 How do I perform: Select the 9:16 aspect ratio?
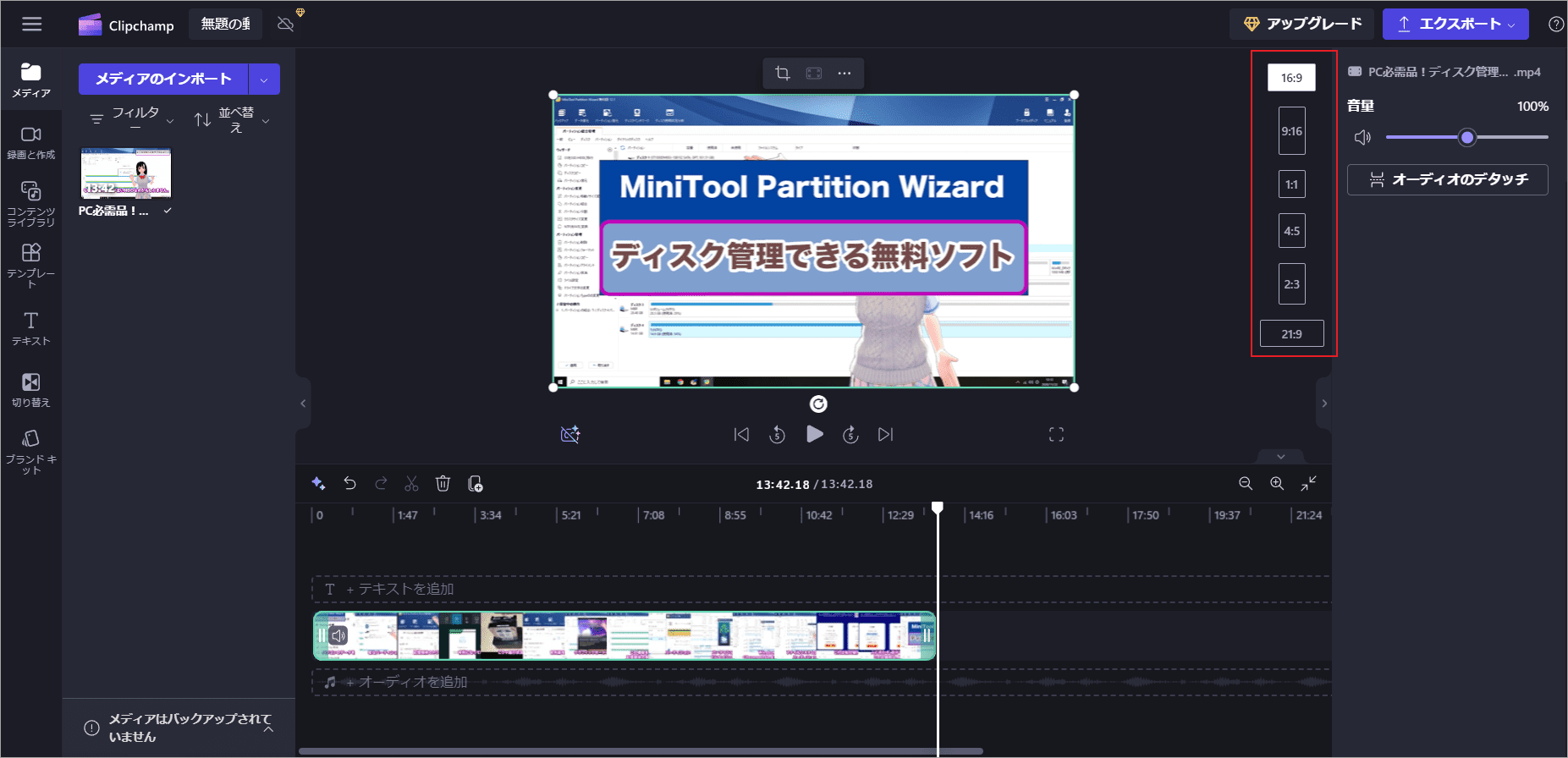point(1291,131)
